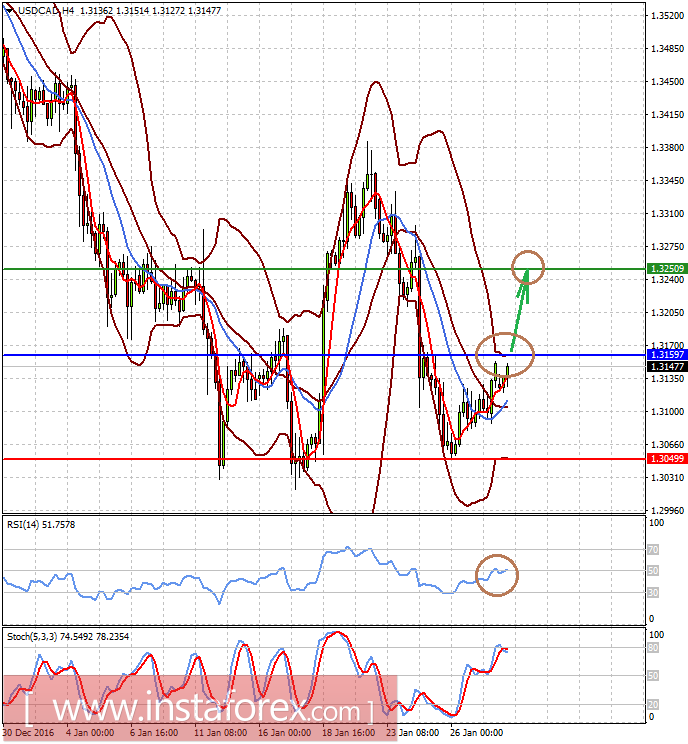Image resolution: width=688 pixels, height=744 pixels.
Task: Select the brown ellipse on the blue line
Action: click(505, 352)
